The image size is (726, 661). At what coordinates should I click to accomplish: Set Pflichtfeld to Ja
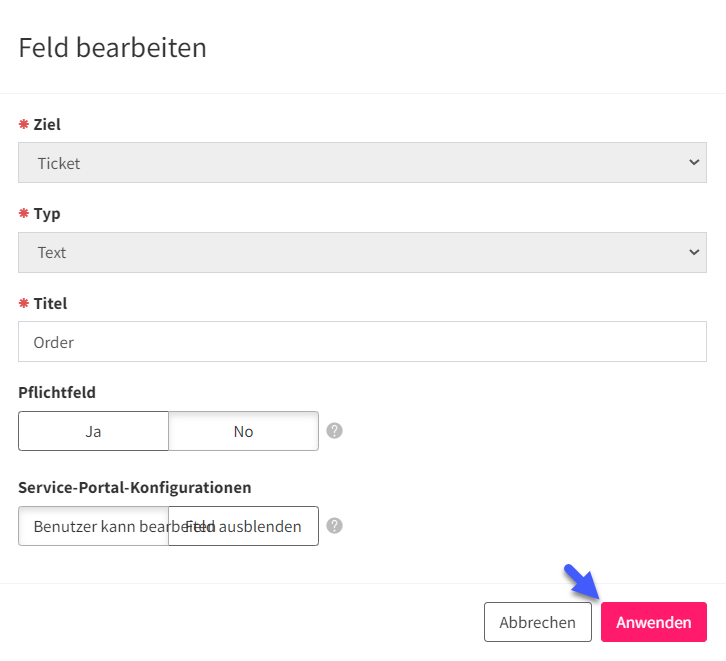[94, 431]
